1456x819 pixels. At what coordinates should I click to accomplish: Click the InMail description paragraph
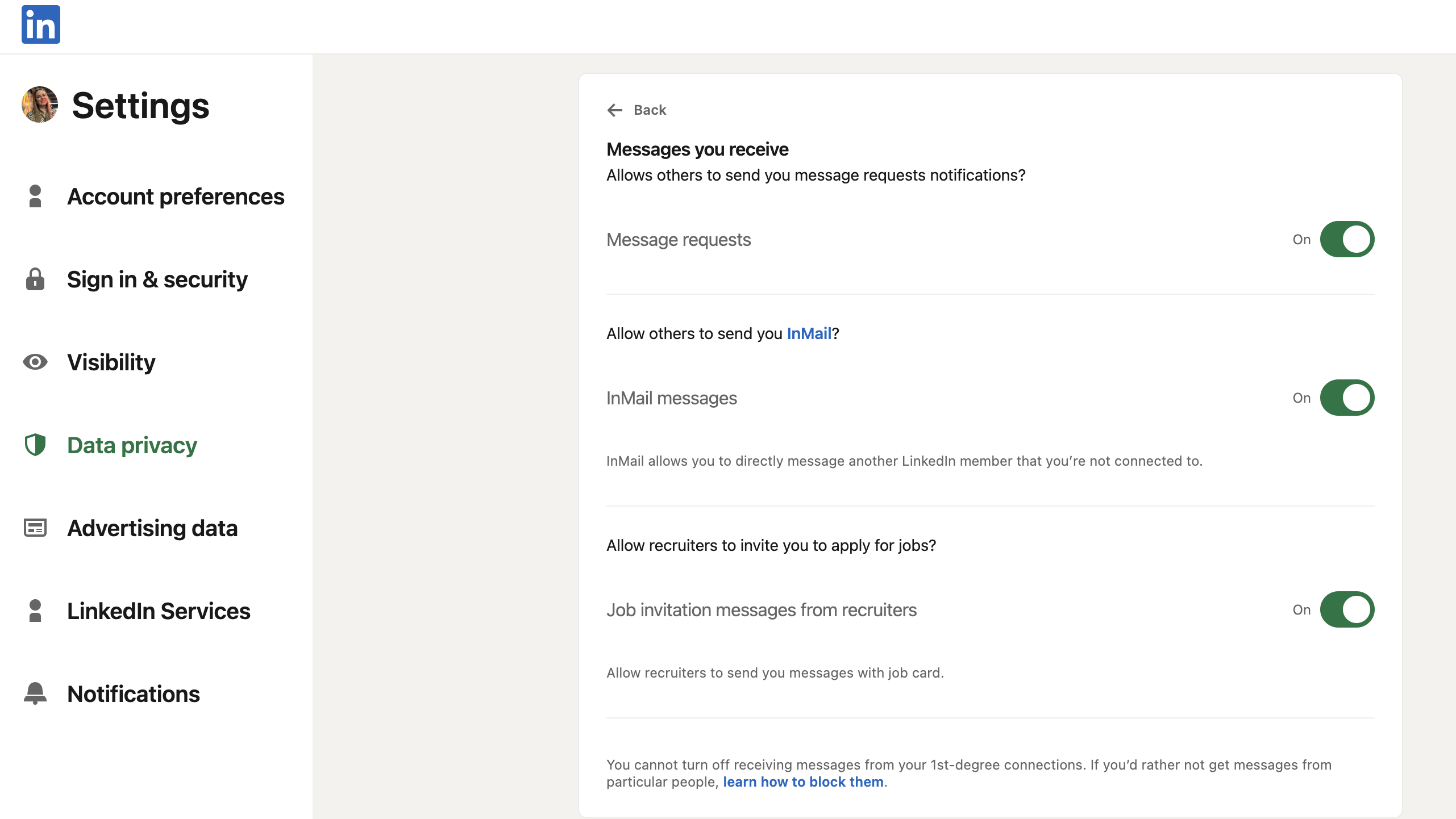(x=904, y=461)
